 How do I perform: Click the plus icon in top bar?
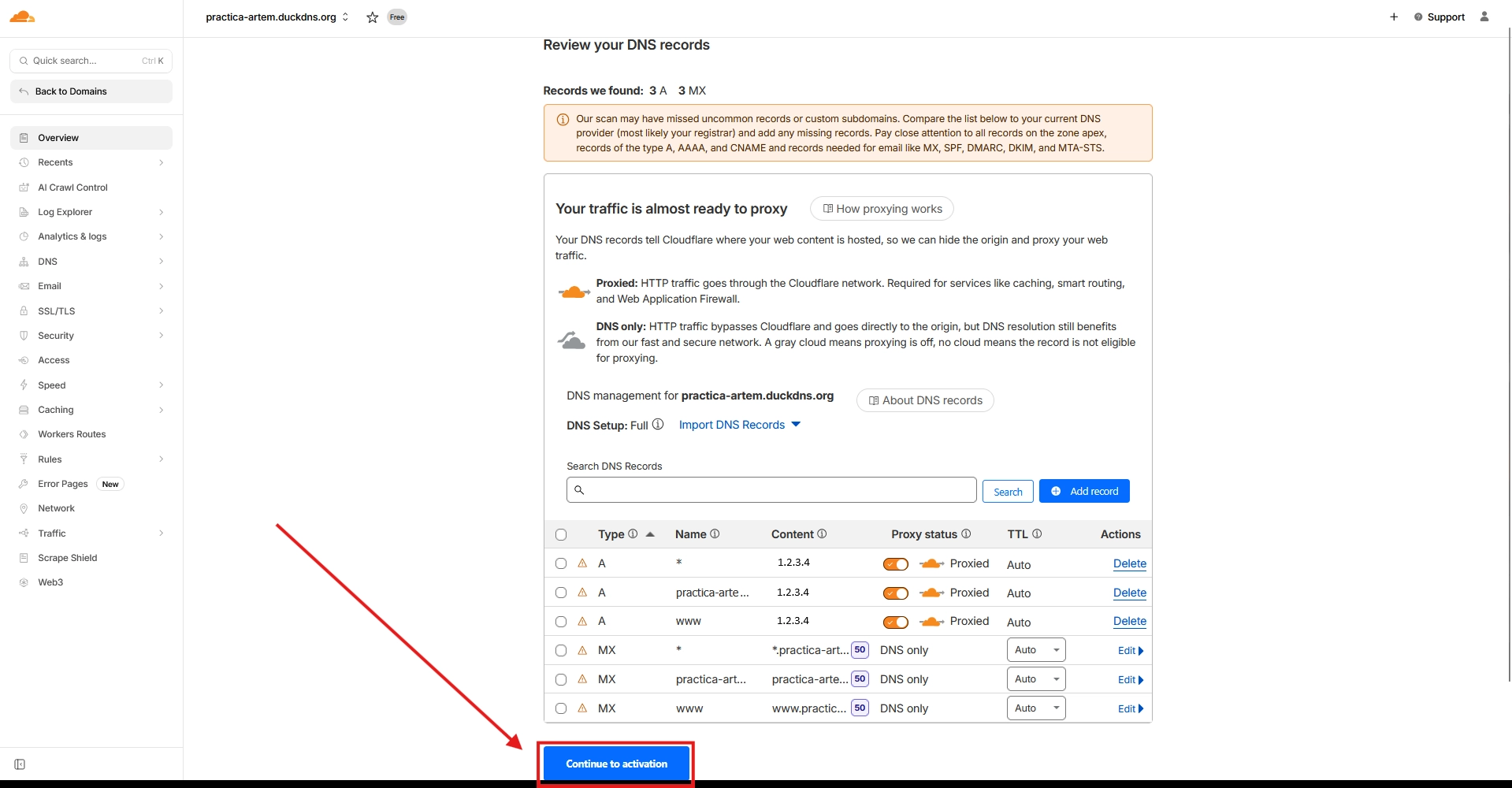click(1394, 17)
